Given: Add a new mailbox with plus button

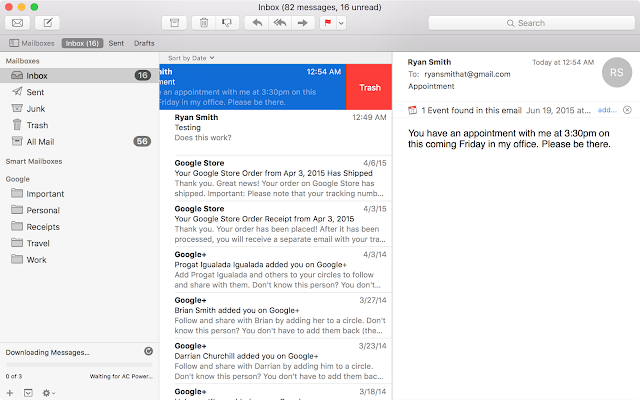Looking at the screenshot, I should 10,393.
